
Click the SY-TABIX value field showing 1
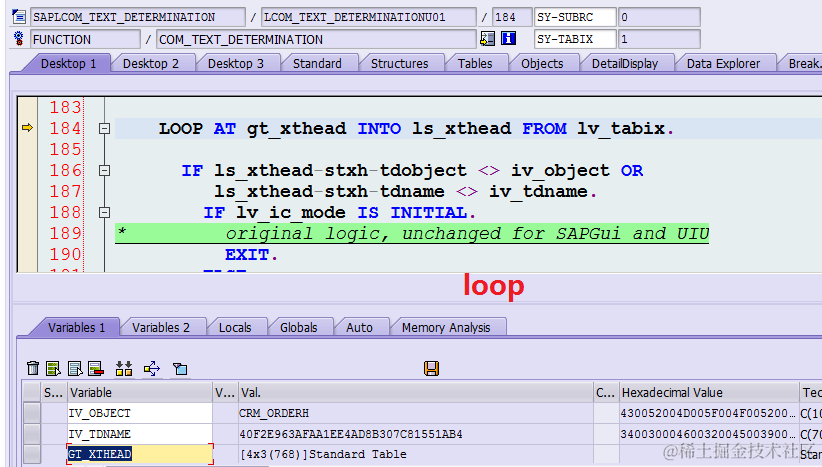659,39
